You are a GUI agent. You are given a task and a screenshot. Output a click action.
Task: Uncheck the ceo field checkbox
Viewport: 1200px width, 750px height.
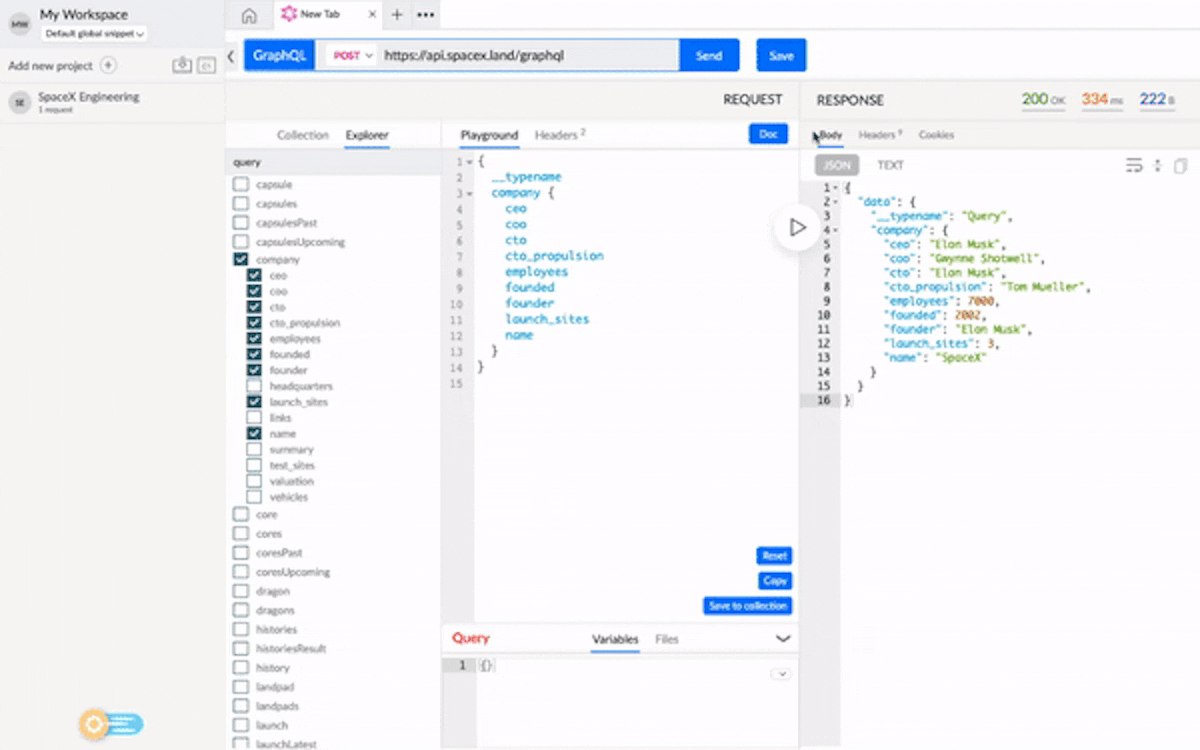click(x=254, y=276)
